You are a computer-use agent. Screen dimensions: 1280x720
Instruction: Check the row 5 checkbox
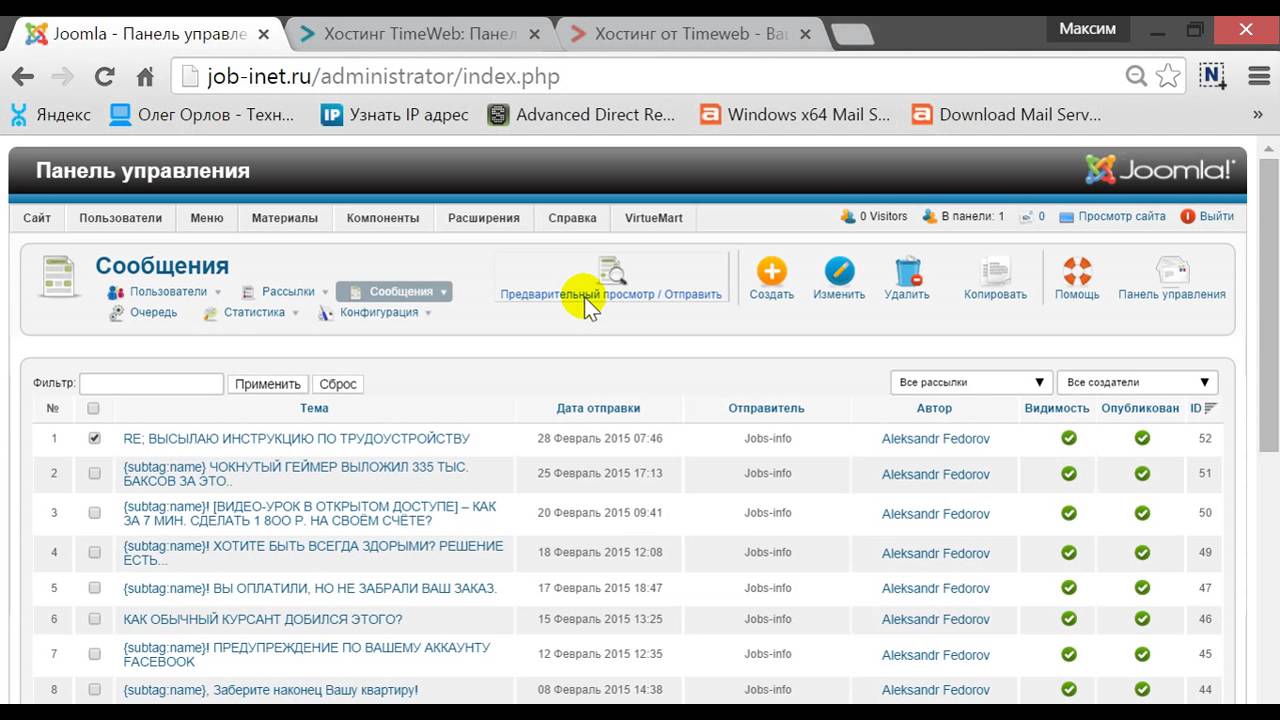(x=94, y=588)
